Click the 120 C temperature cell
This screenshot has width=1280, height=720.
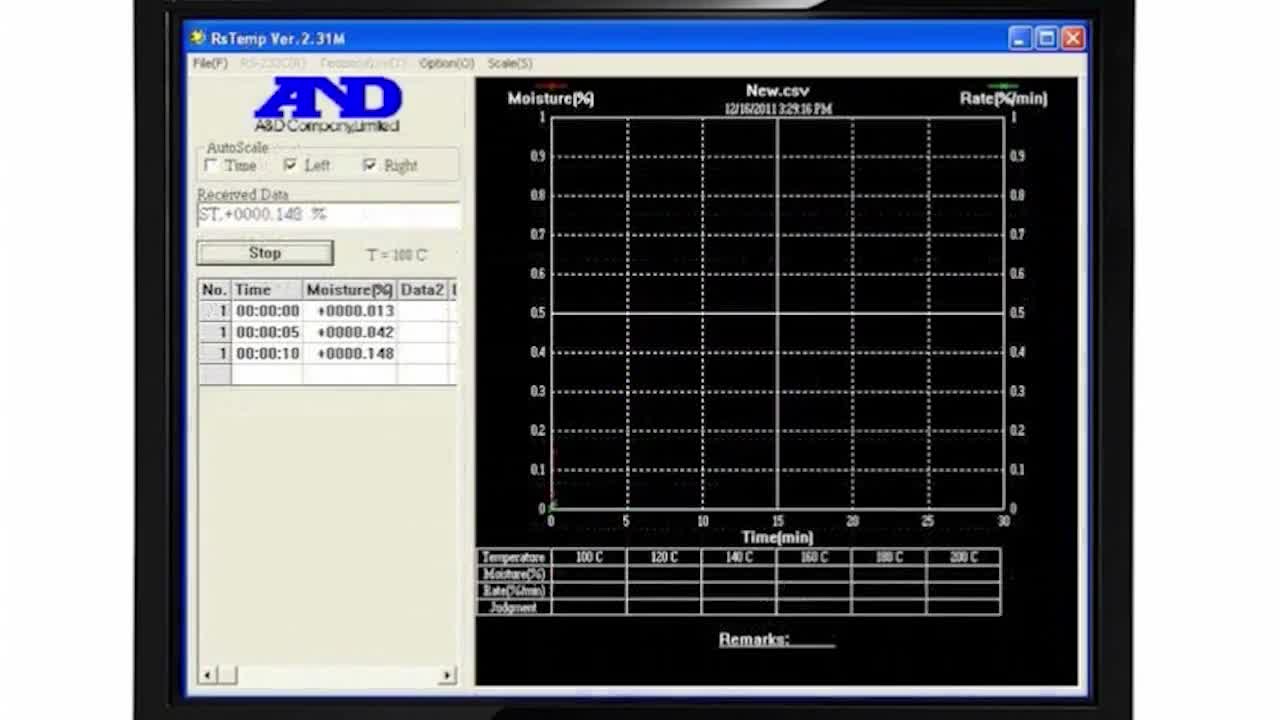664,557
